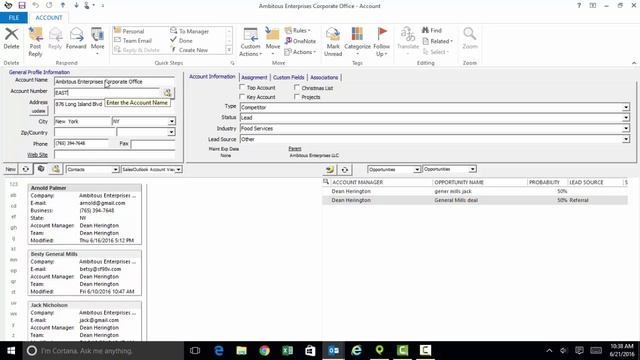This screenshot has height=360, width=640.
Task: Expand the Status dropdown showing Lead
Action: pyautogui.click(x=626, y=118)
